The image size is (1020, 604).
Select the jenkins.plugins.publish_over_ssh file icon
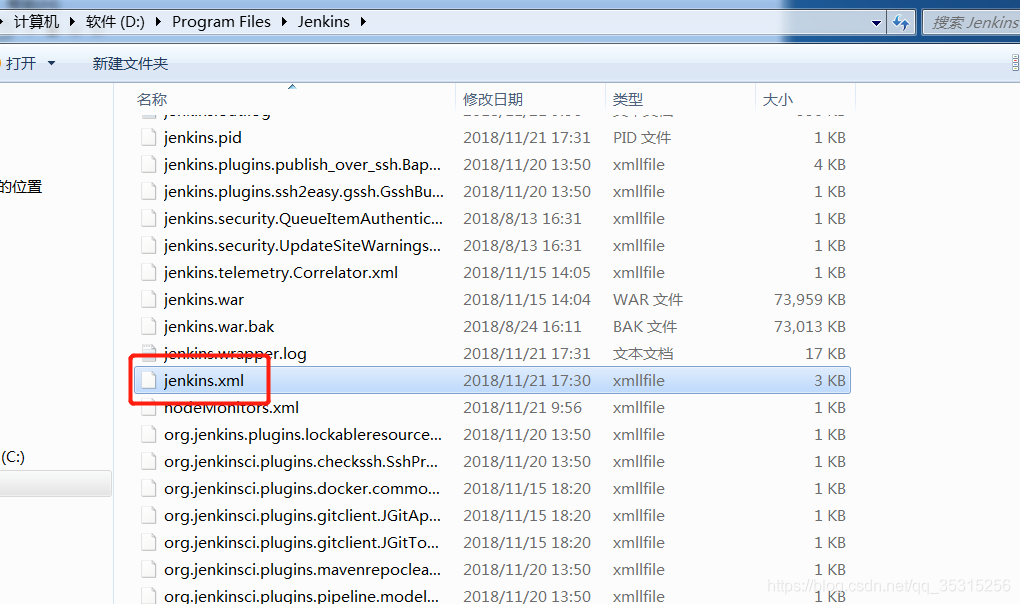pyautogui.click(x=149, y=165)
